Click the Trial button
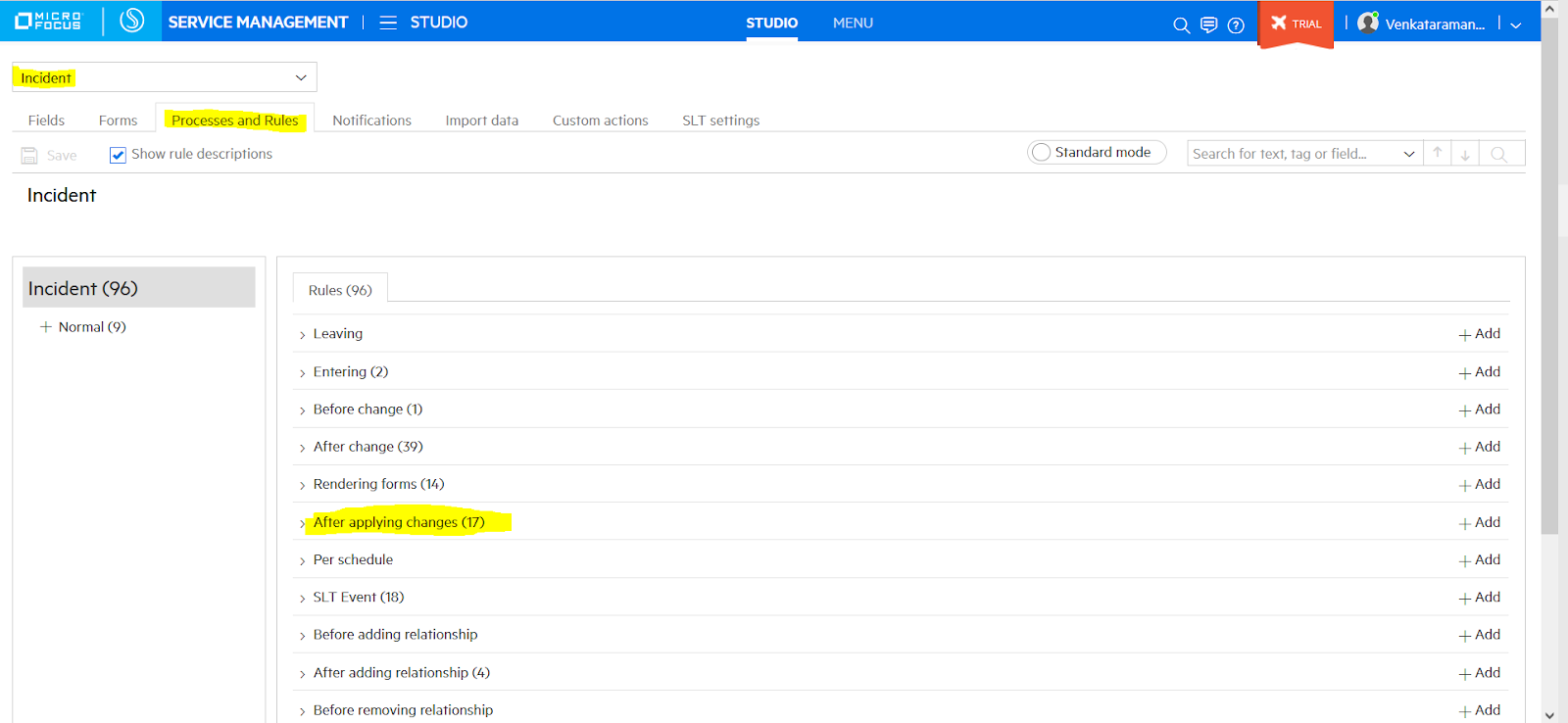Viewport: 1568px width, 723px height. (x=1296, y=24)
